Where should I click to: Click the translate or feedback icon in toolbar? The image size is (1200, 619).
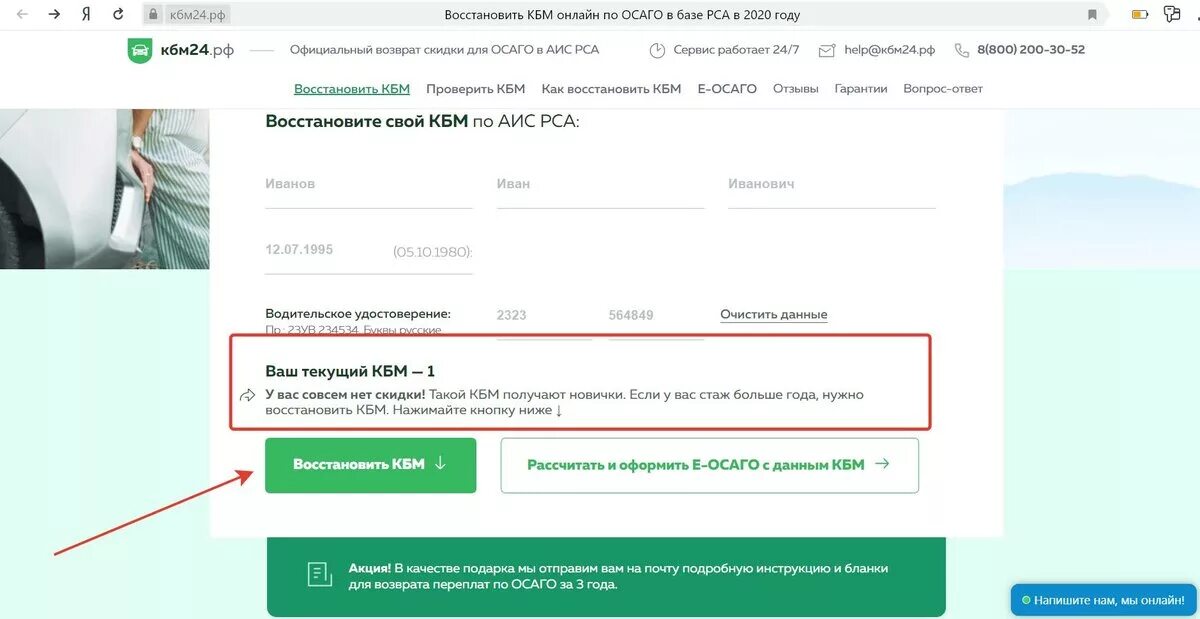coord(1170,15)
